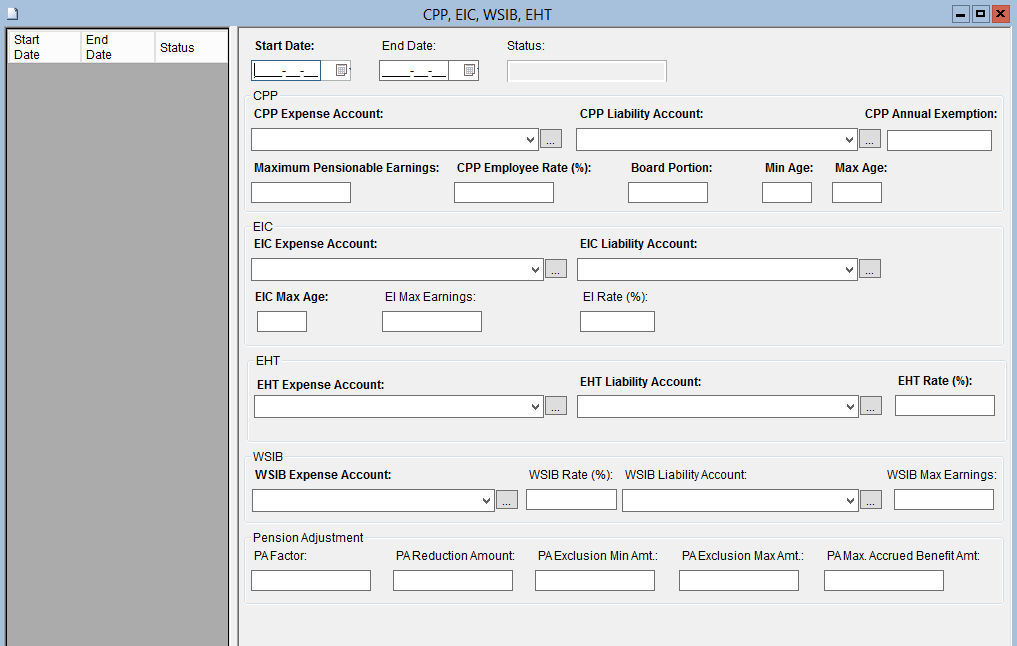The height and width of the screenshot is (646, 1017).
Task: Click the EI Max Earnings input field
Action: [x=432, y=321]
